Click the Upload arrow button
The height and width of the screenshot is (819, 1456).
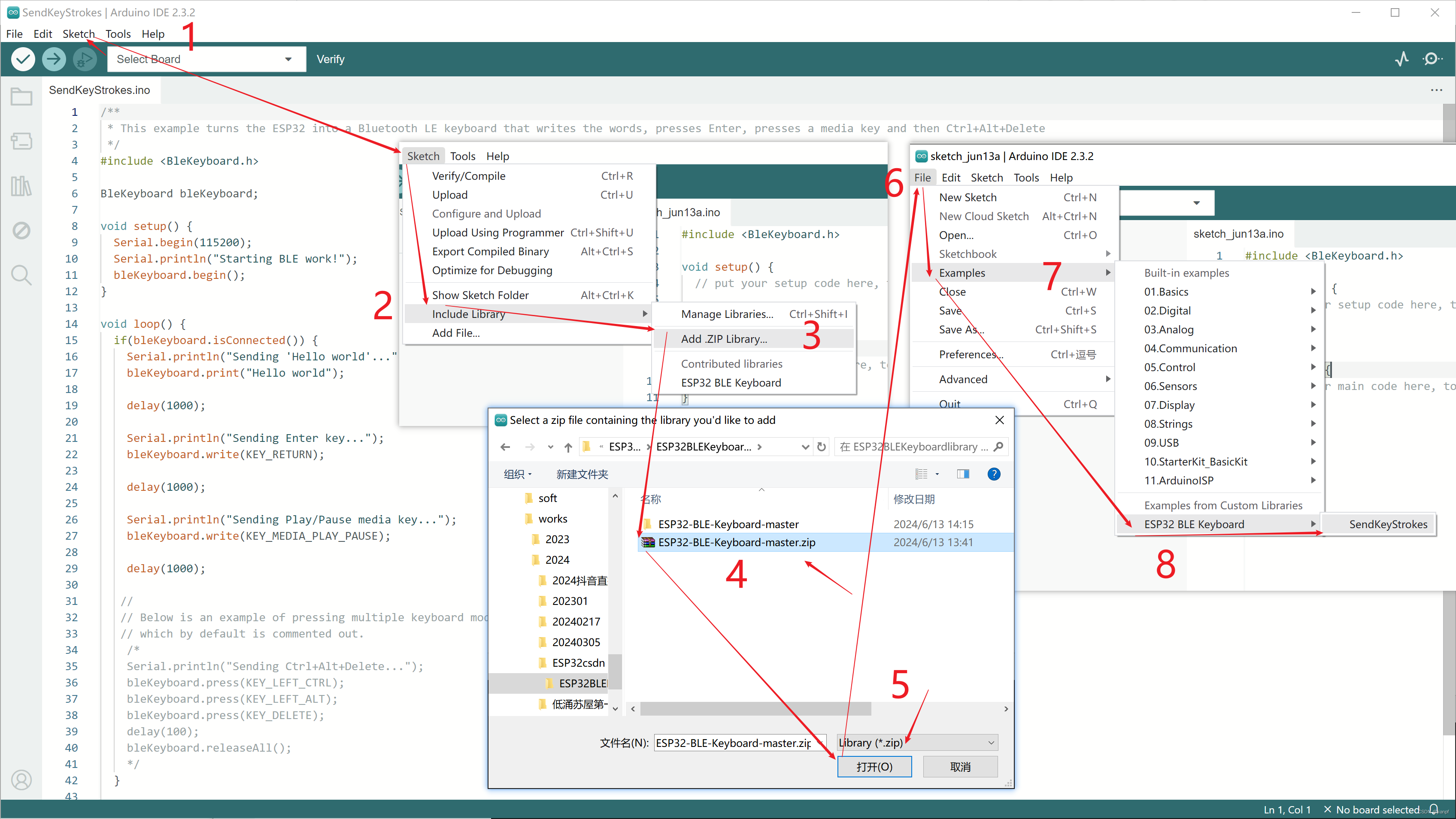[x=54, y=59]
